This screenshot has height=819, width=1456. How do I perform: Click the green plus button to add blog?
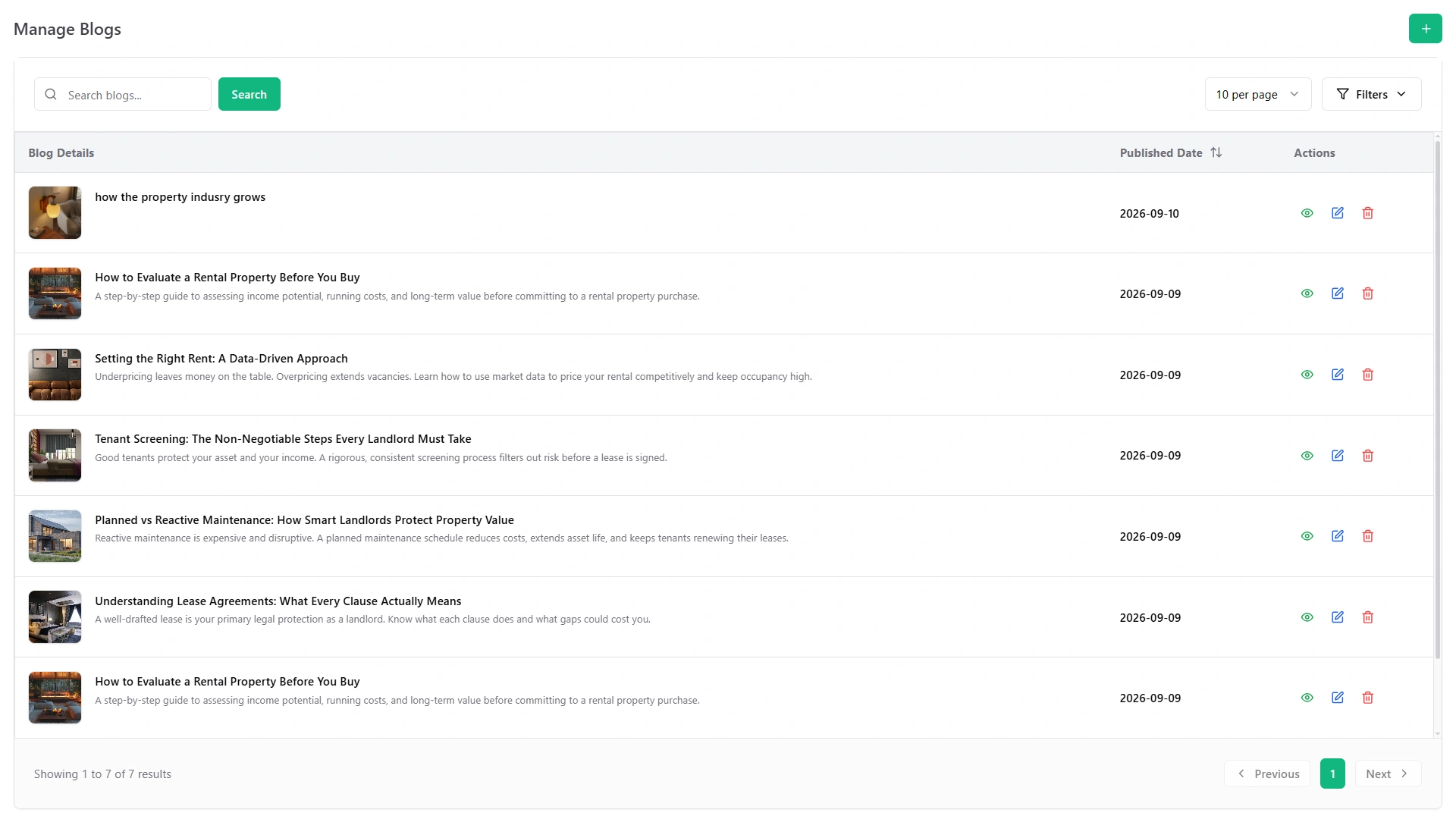pos(1425,29)
